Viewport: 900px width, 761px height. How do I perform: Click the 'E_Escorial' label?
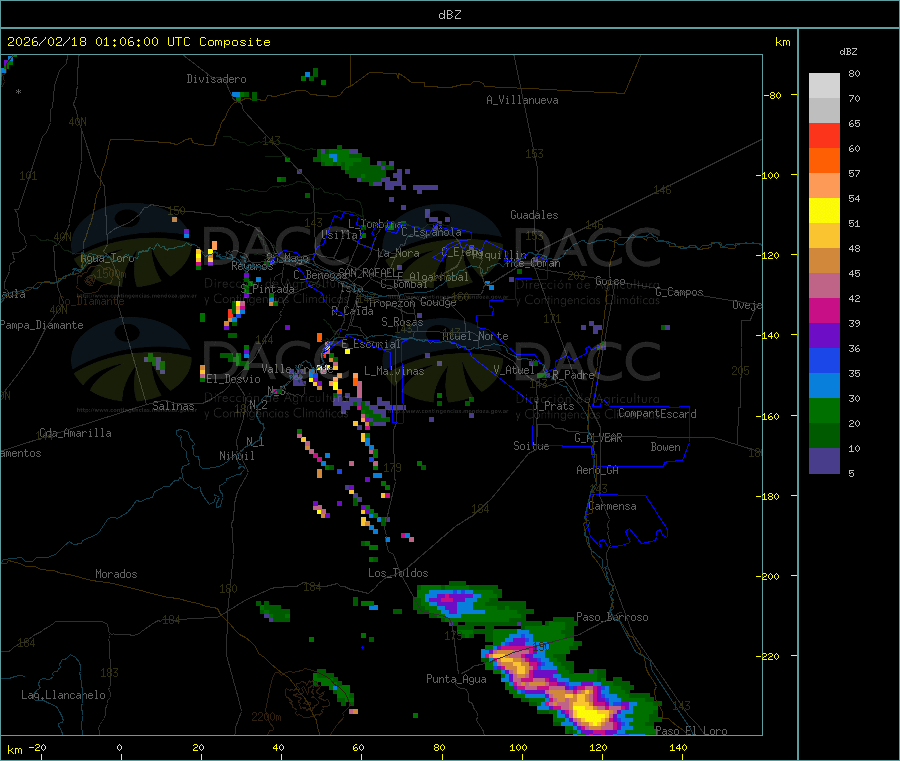point(371,344)
